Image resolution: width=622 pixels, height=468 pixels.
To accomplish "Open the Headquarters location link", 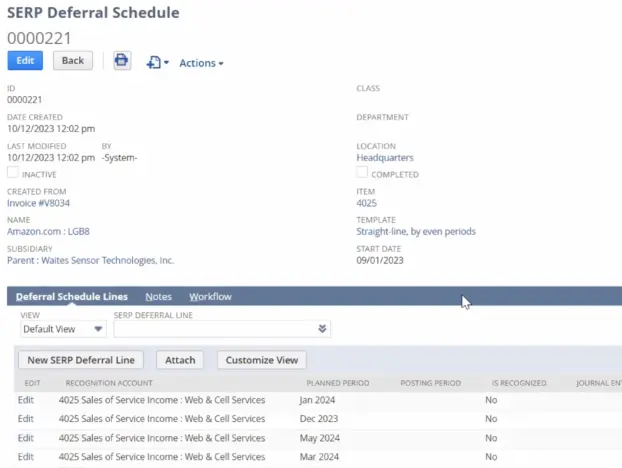I will [385, 158].
